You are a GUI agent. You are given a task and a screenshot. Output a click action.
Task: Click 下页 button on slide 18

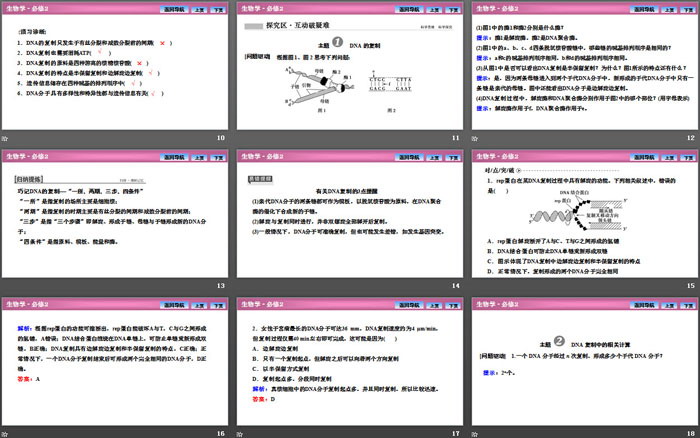(x=688, y=305)
